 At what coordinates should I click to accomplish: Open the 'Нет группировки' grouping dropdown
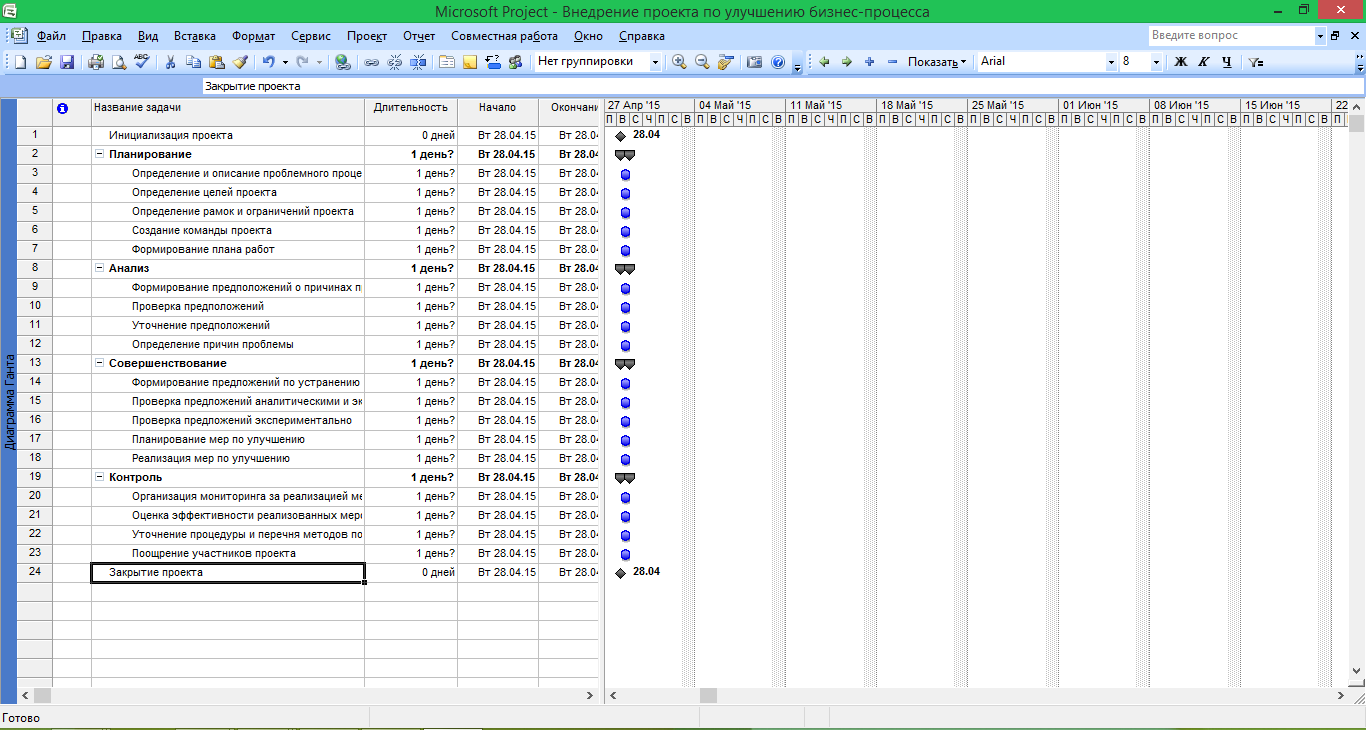point(655,62)
